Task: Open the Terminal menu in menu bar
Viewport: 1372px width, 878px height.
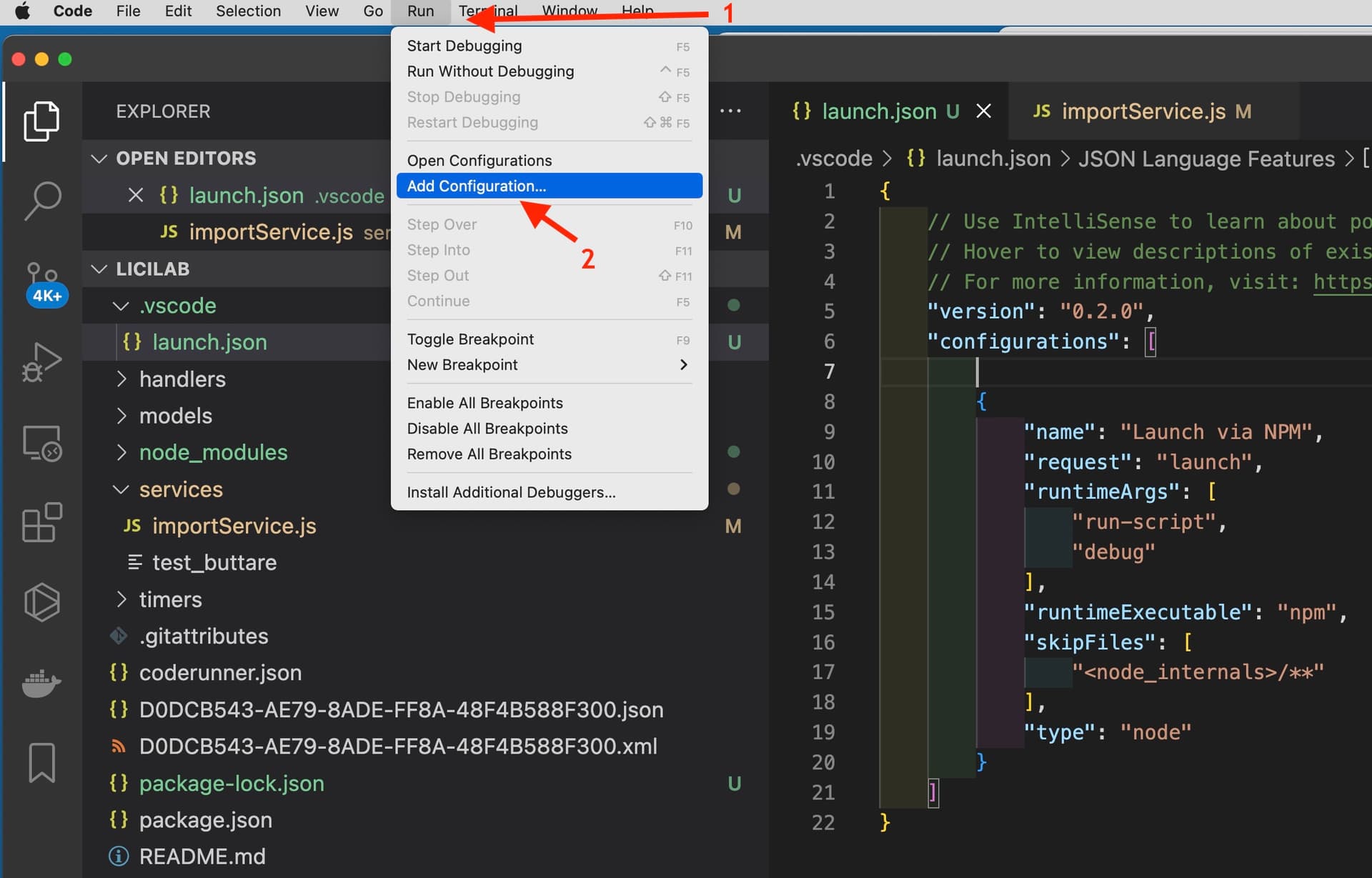Action: 488,11
